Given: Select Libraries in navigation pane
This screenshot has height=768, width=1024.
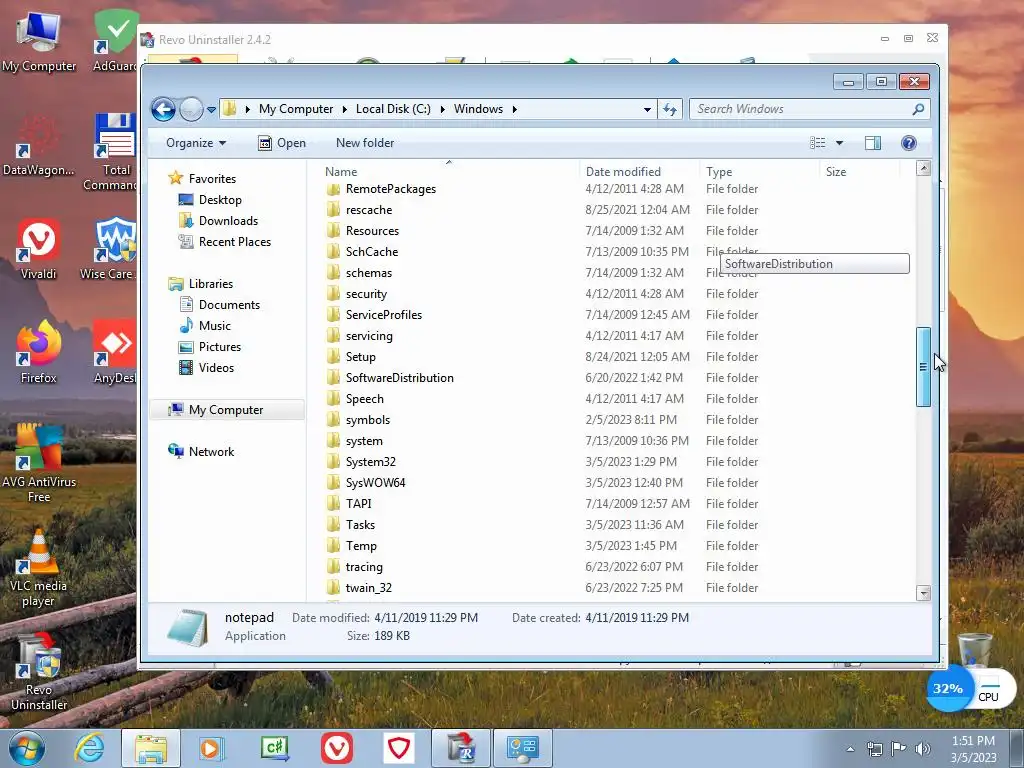Looking at the screenshot, I should (210, 283).
